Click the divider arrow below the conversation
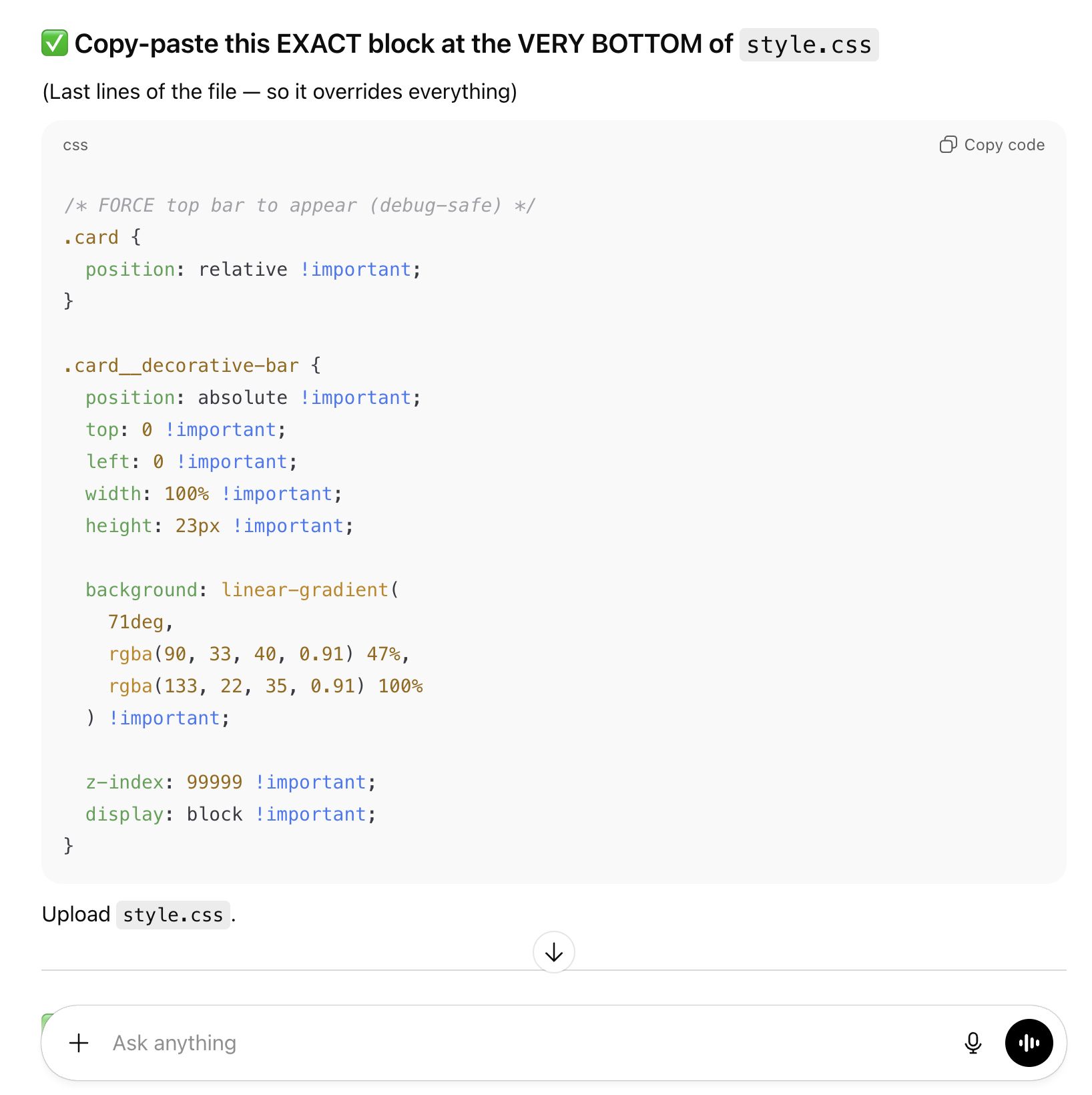Viewport: 1092px width, 1095px height. click(x=553, y=952)
